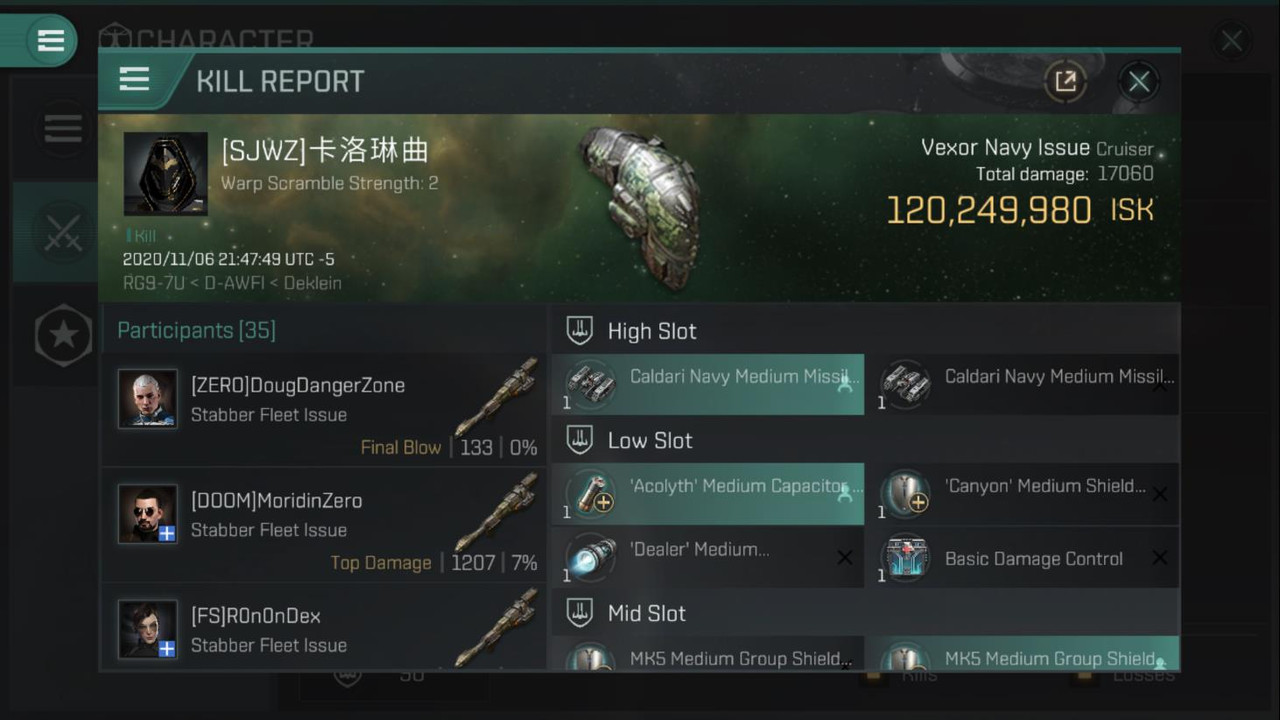This screenshot has height=720, width=1280.
Task: Select the star hexagon sidebar icon
Action: (63, 335)
